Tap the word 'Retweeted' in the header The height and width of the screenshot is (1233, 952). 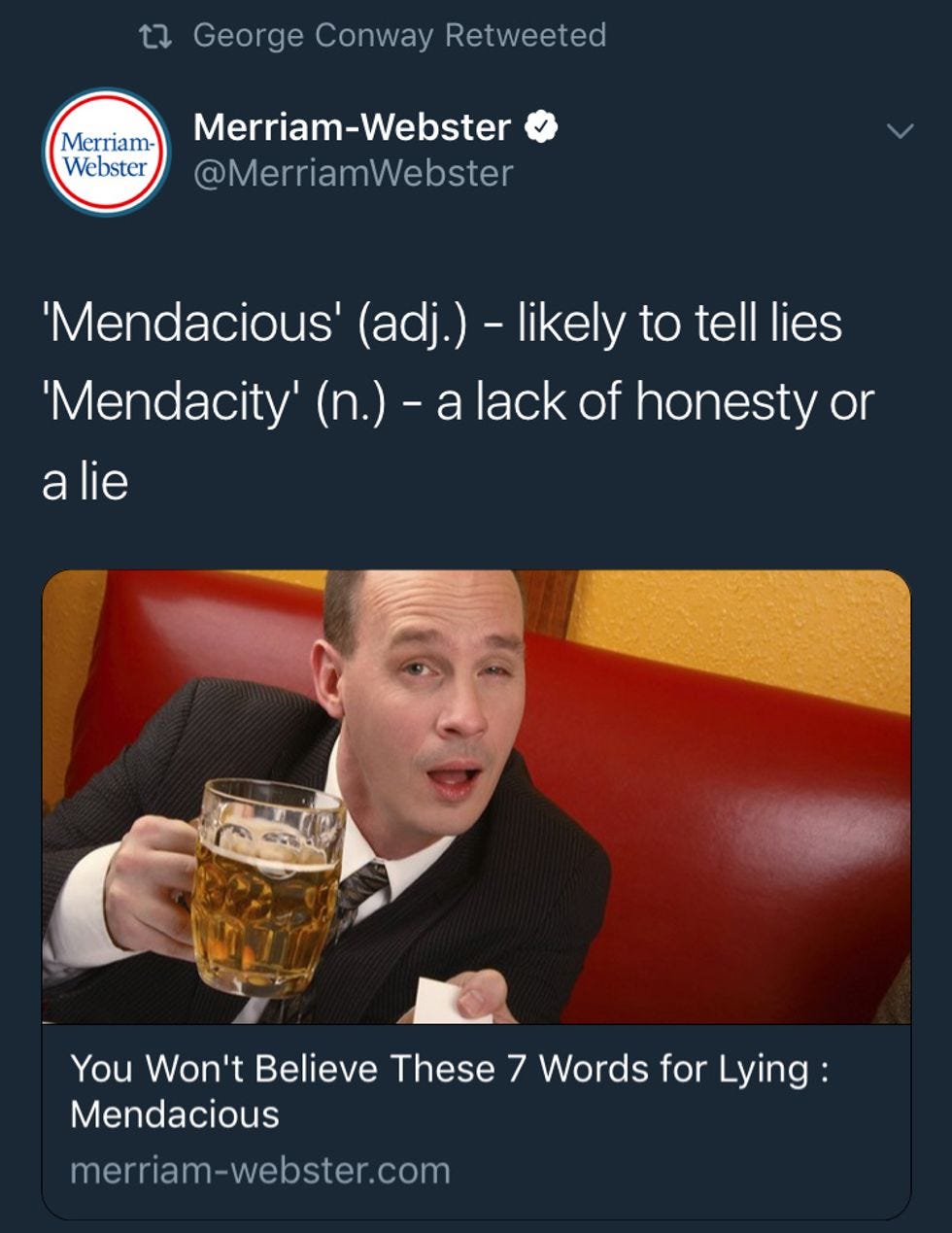click(526, 35)
